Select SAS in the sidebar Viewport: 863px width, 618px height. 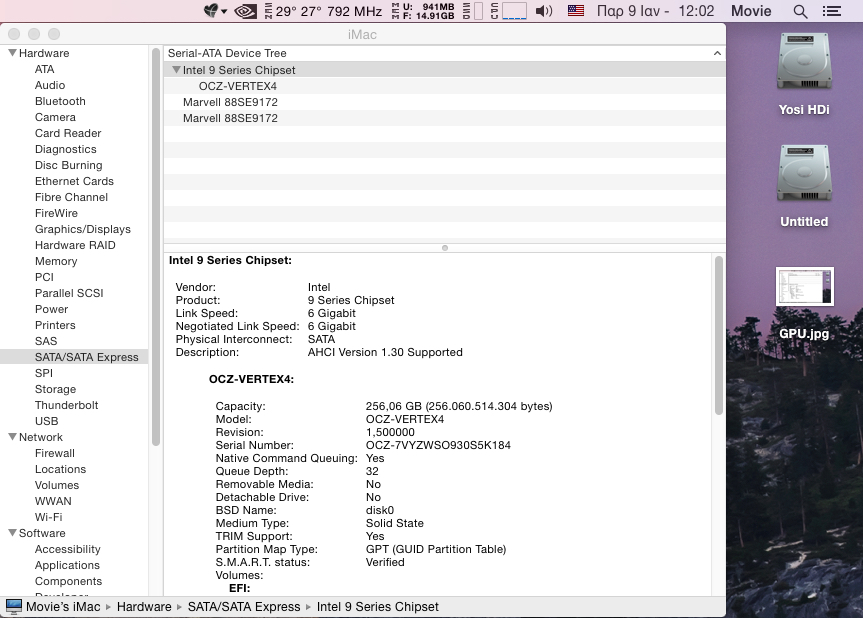pos(46,341)
